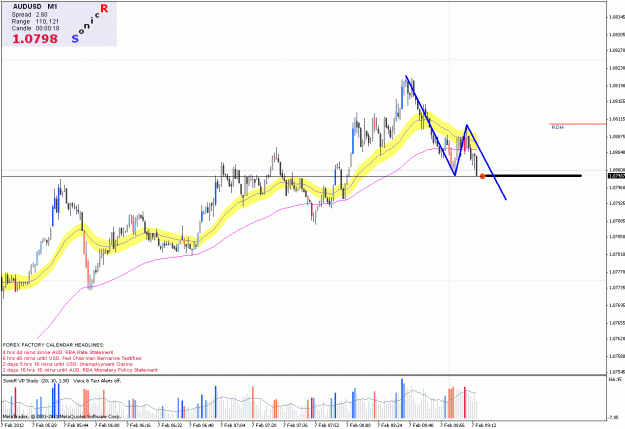Viewport: 625px width, 429px height.
Task: Click the USD Unemployment Claims headline
Action: pyautogui.click(x=67, y=364)
